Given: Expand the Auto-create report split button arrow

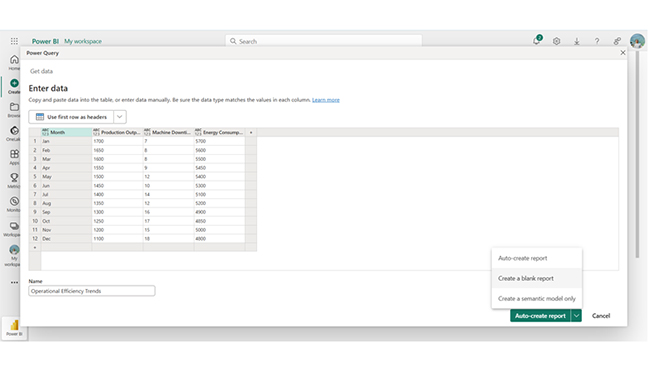Looking at the screenshot, I should [576, 316].
